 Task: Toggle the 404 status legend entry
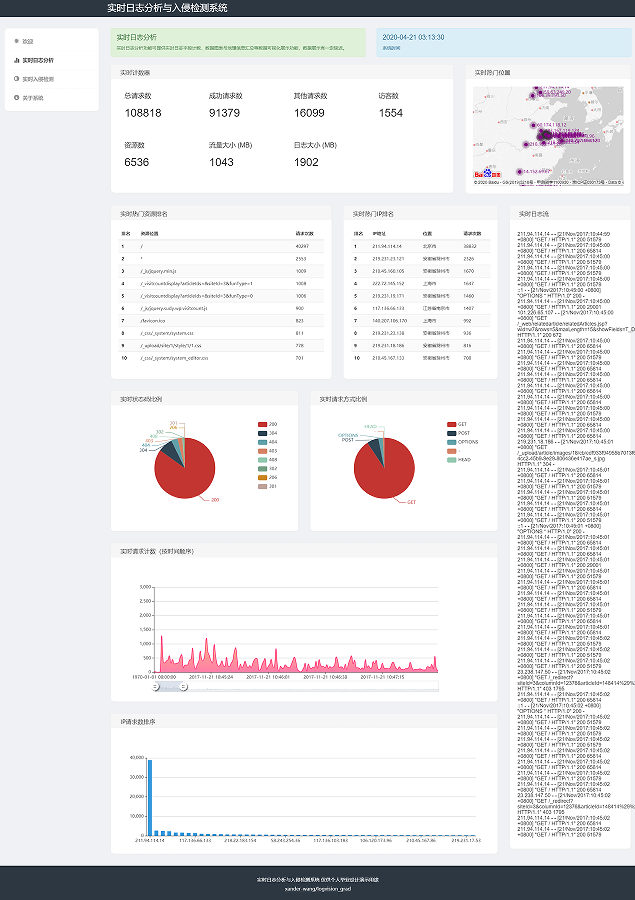pos(268,442)
